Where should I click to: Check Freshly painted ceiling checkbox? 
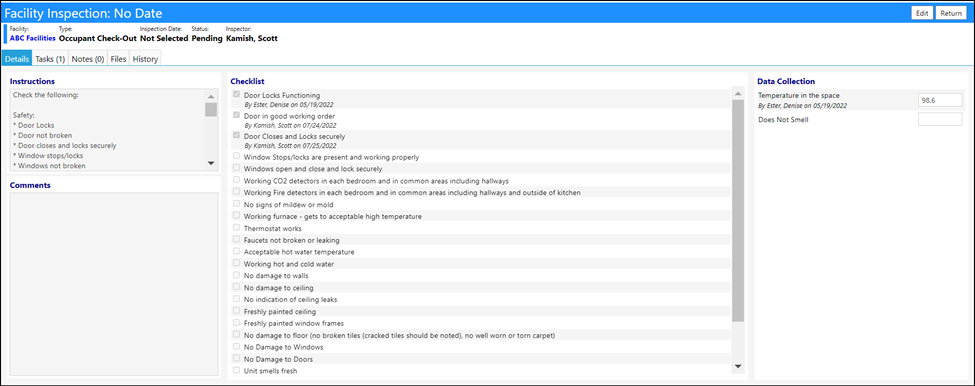pyautogui.click(x=236, y=310)
